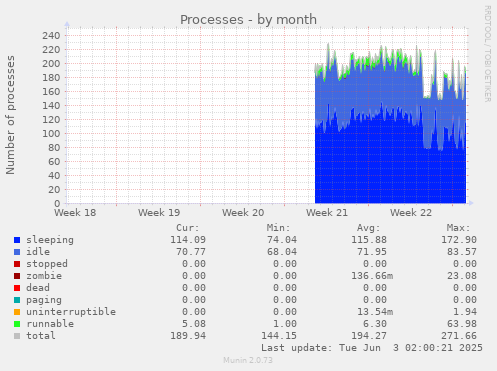
Task: Click uninterruptible average value 13.54m
Action: (375, 312)
